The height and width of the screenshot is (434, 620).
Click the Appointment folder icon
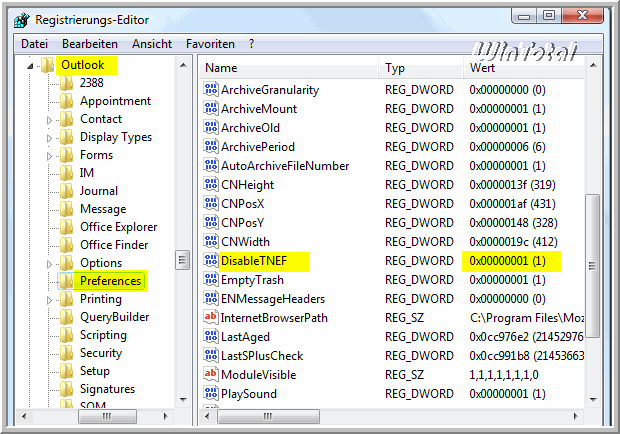66,101
